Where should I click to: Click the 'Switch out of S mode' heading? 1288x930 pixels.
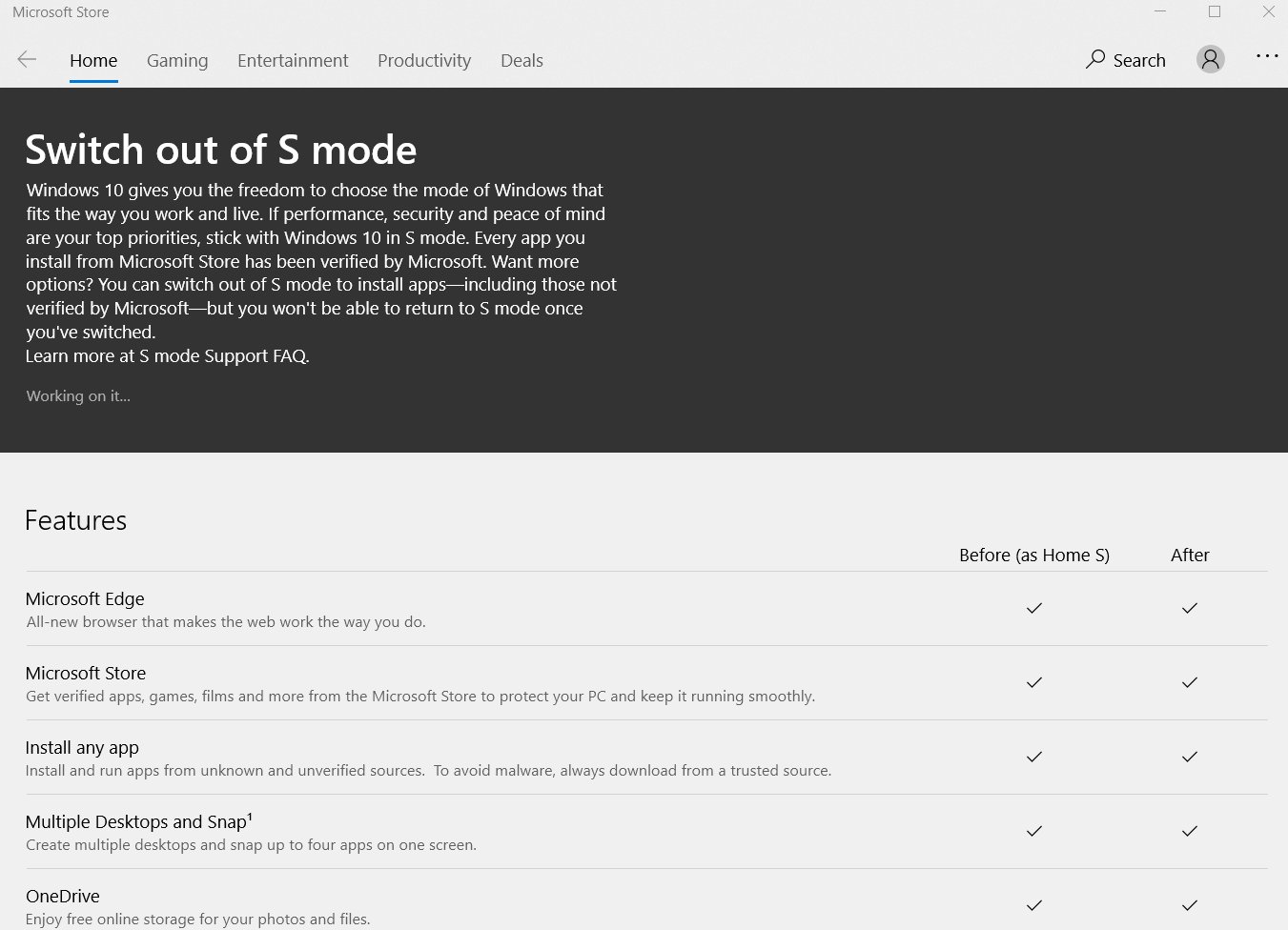pos(221,150)
